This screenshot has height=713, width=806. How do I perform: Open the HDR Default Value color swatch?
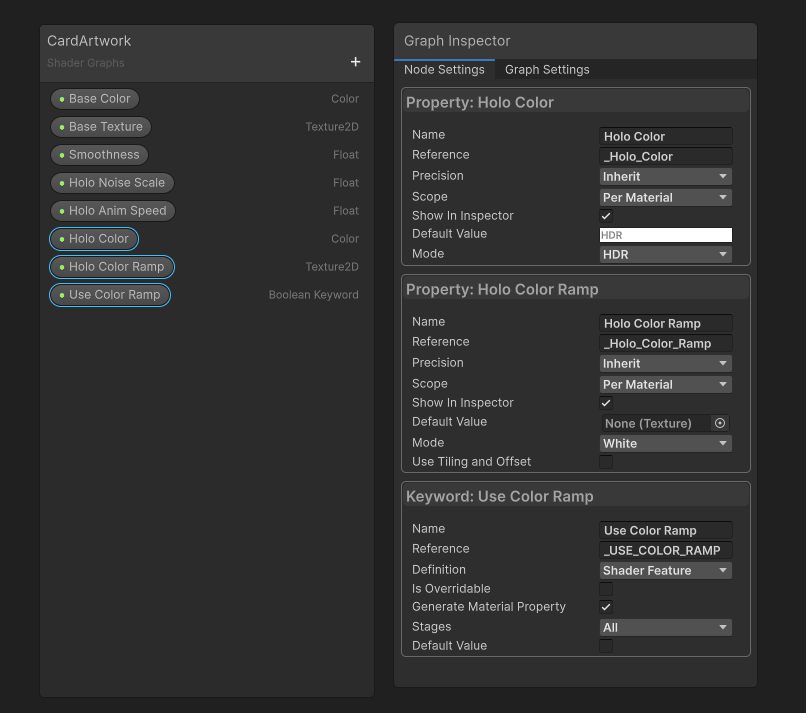click(665, 234)
